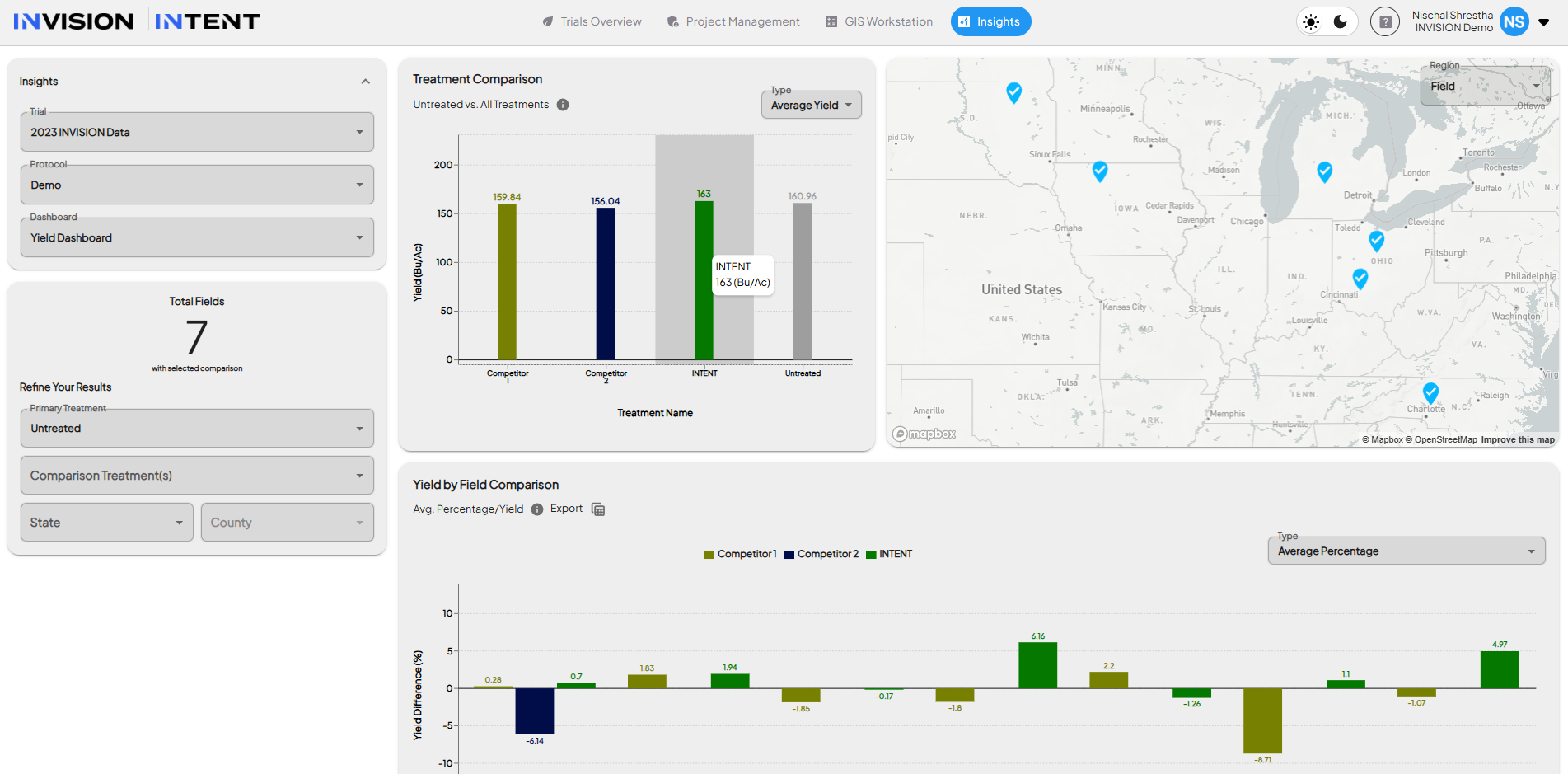Switch to light mode sun icon

coord(1311,22)
